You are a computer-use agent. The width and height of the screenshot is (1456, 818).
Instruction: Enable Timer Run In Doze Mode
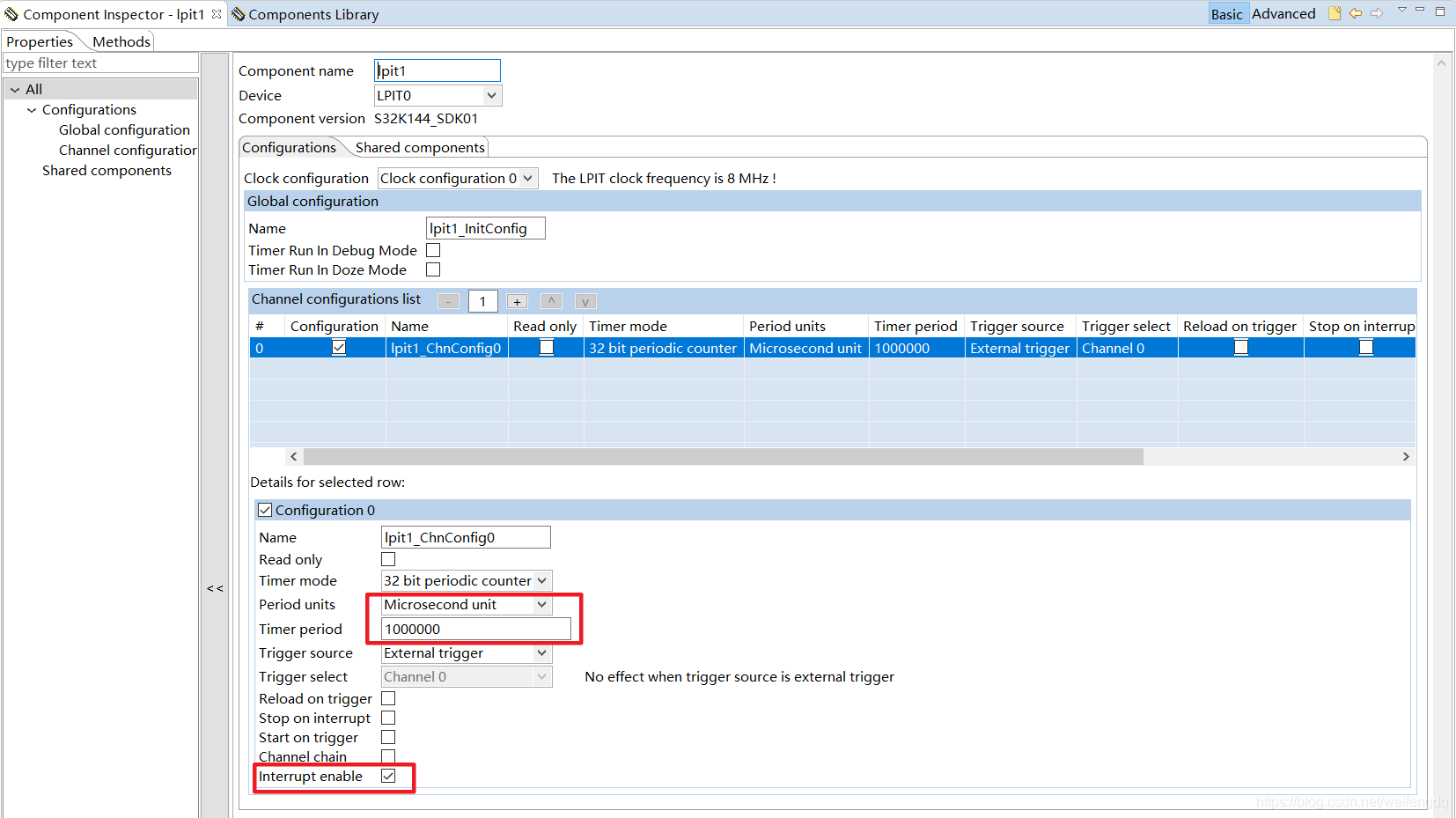433,269
